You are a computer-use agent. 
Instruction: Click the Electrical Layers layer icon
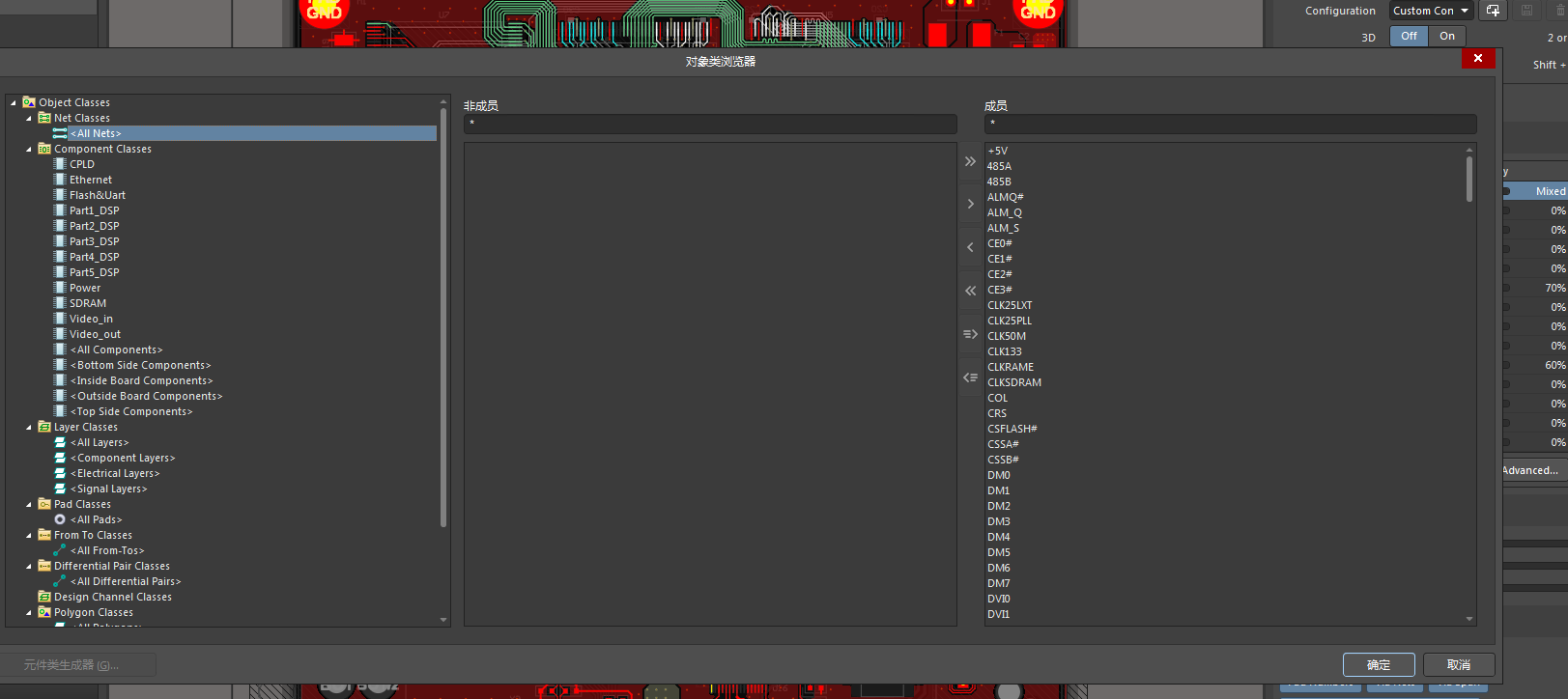click(x=60, y=473)
